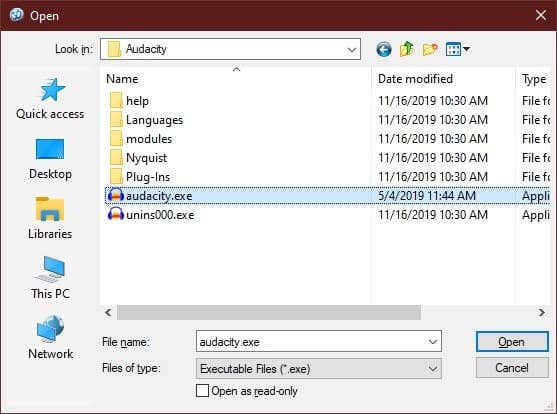557x414 pixels.
Task: Open Quick access in sidebar
Action: pyautogui.click(x=50, y=99)
